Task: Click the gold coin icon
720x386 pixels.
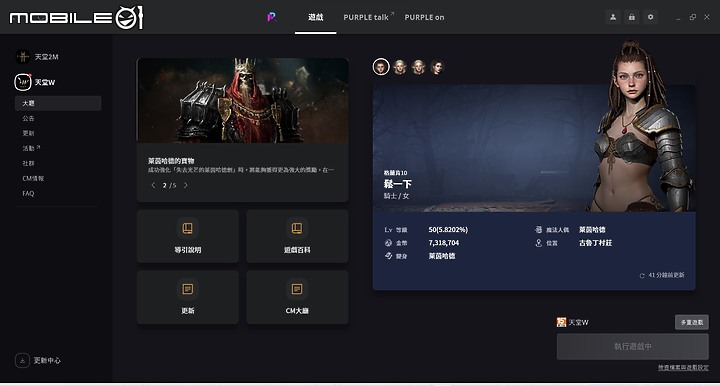Action: click(x=388, y=243)
